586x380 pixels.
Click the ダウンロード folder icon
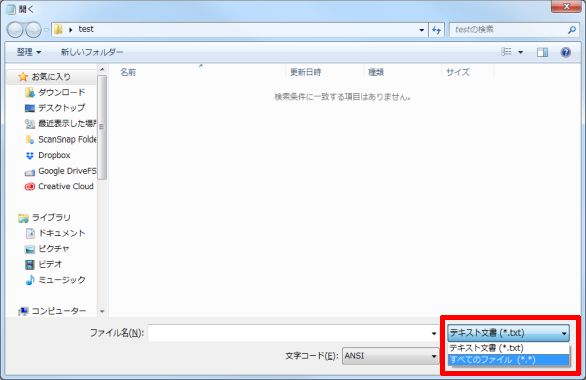(30, 92)
